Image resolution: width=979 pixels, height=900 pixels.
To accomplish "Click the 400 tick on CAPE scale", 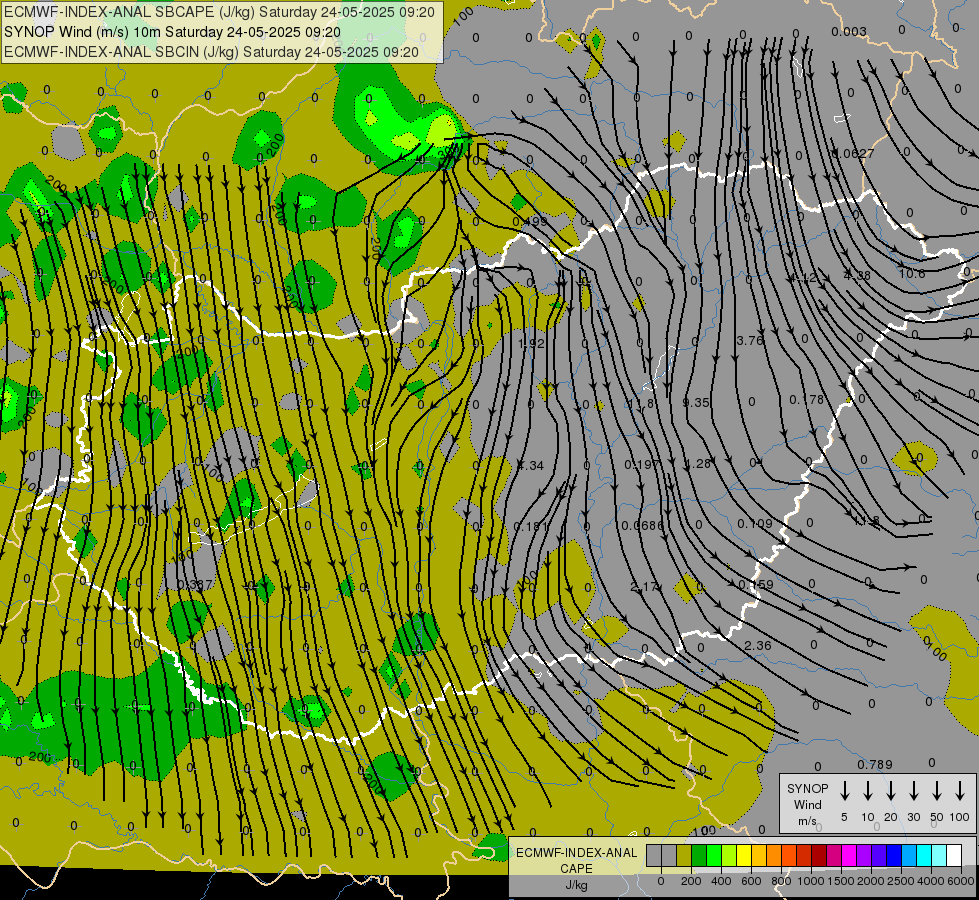I will point(721,881).
